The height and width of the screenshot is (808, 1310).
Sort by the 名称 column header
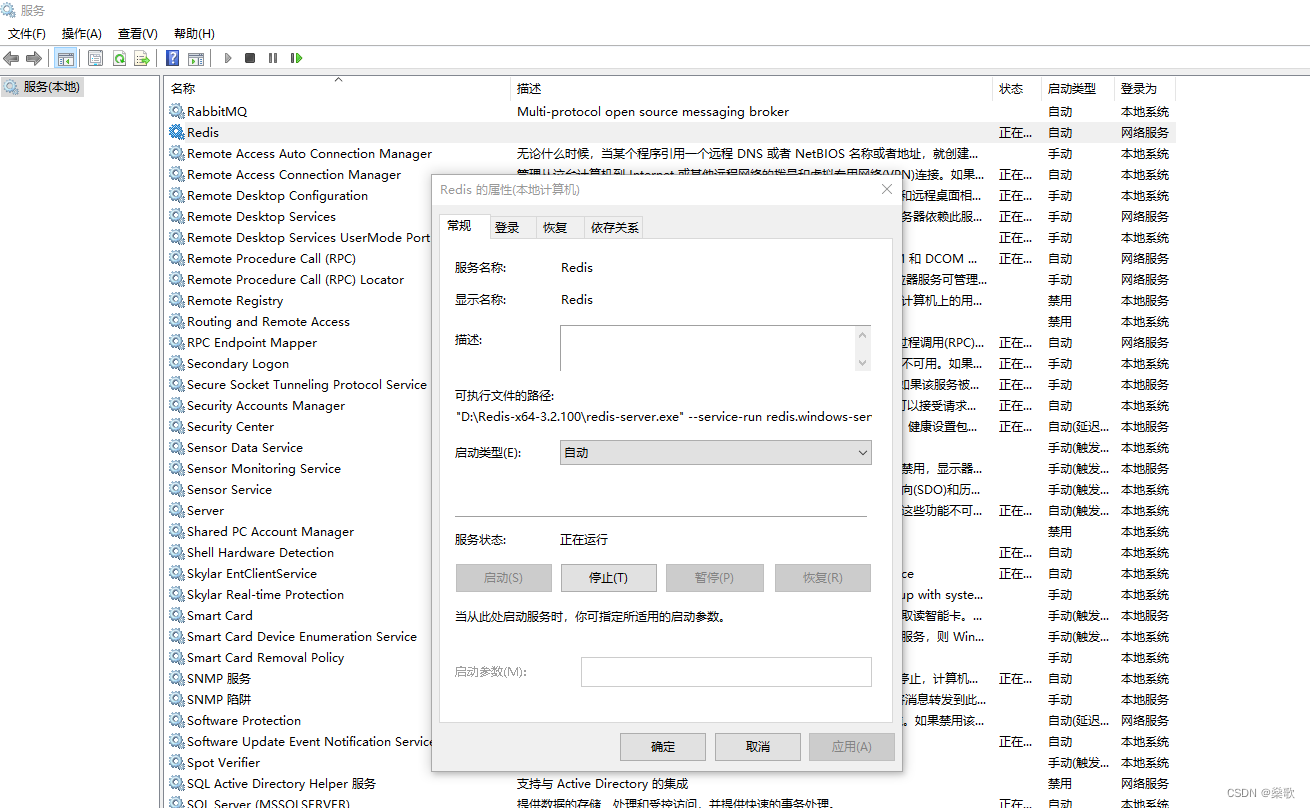[x=338, y=89]
